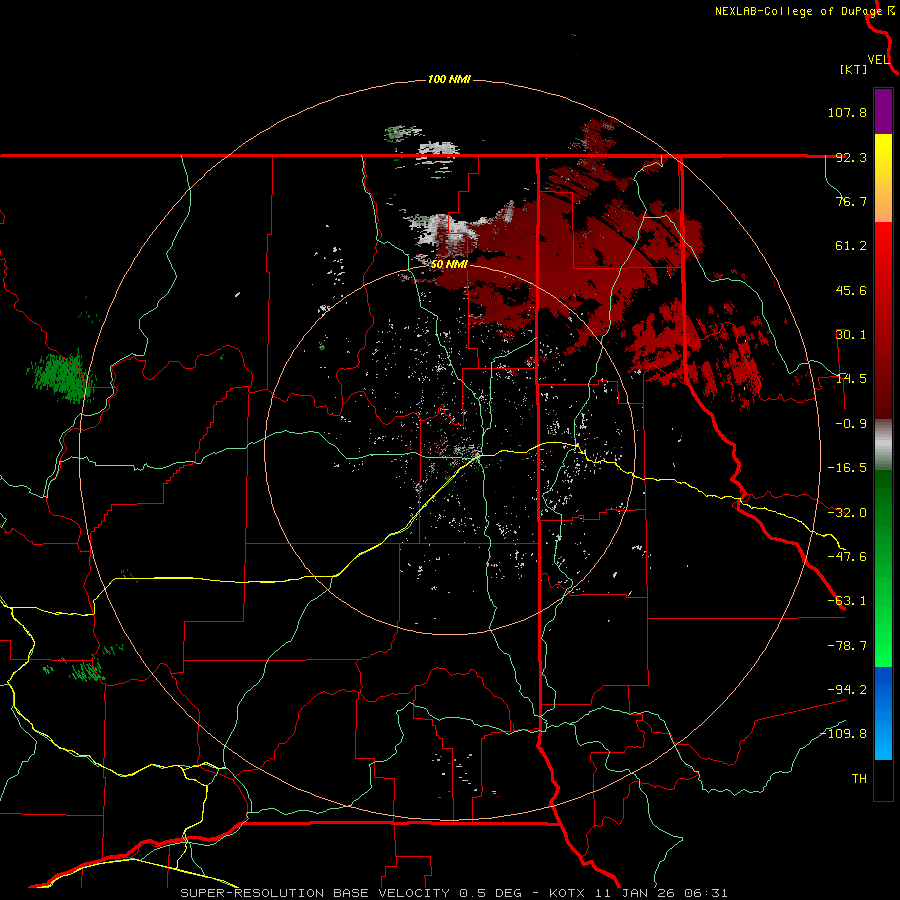Click the -63.1 velocity scale value
The height and width of the screenshot is (900, 900).
[847, 601]
